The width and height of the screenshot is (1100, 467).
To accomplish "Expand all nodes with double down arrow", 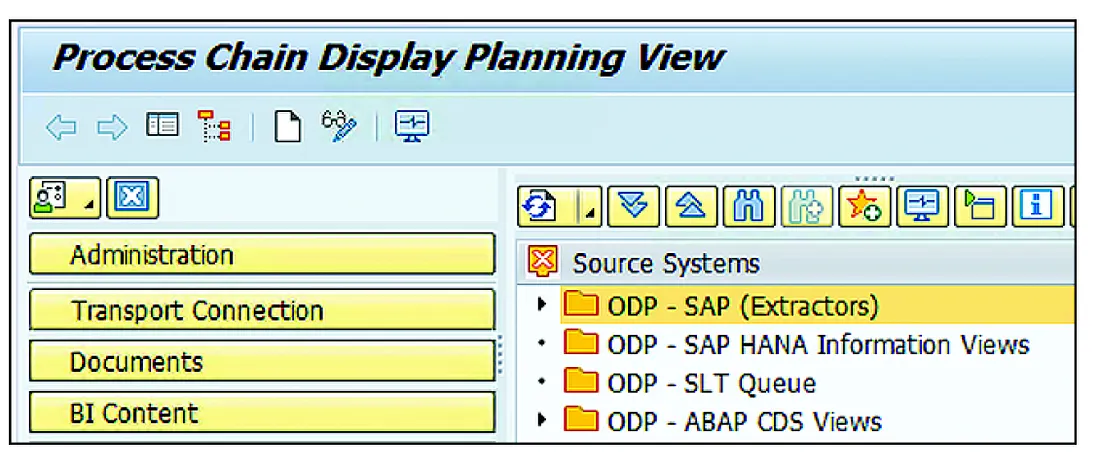I will click(634, 207).
